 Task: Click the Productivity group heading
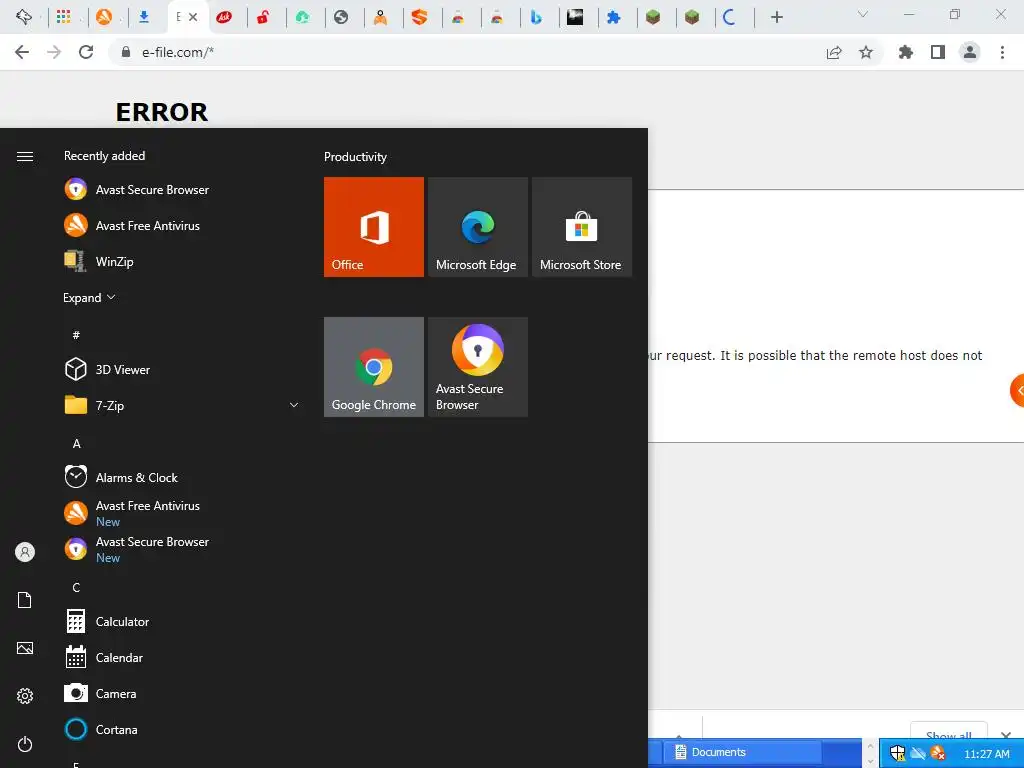[x=355, y=157]
